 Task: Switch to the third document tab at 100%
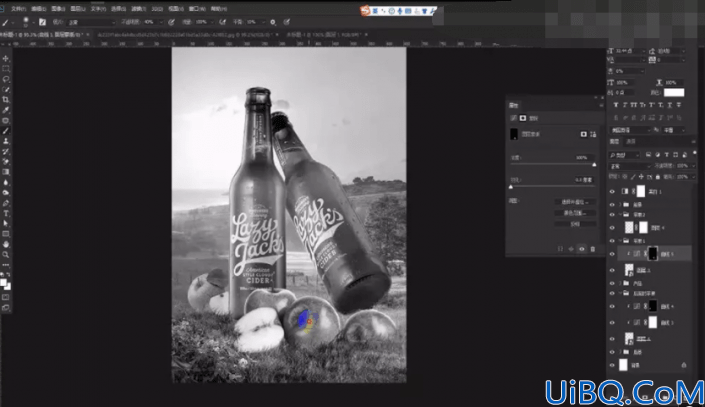tap(324, 35)
